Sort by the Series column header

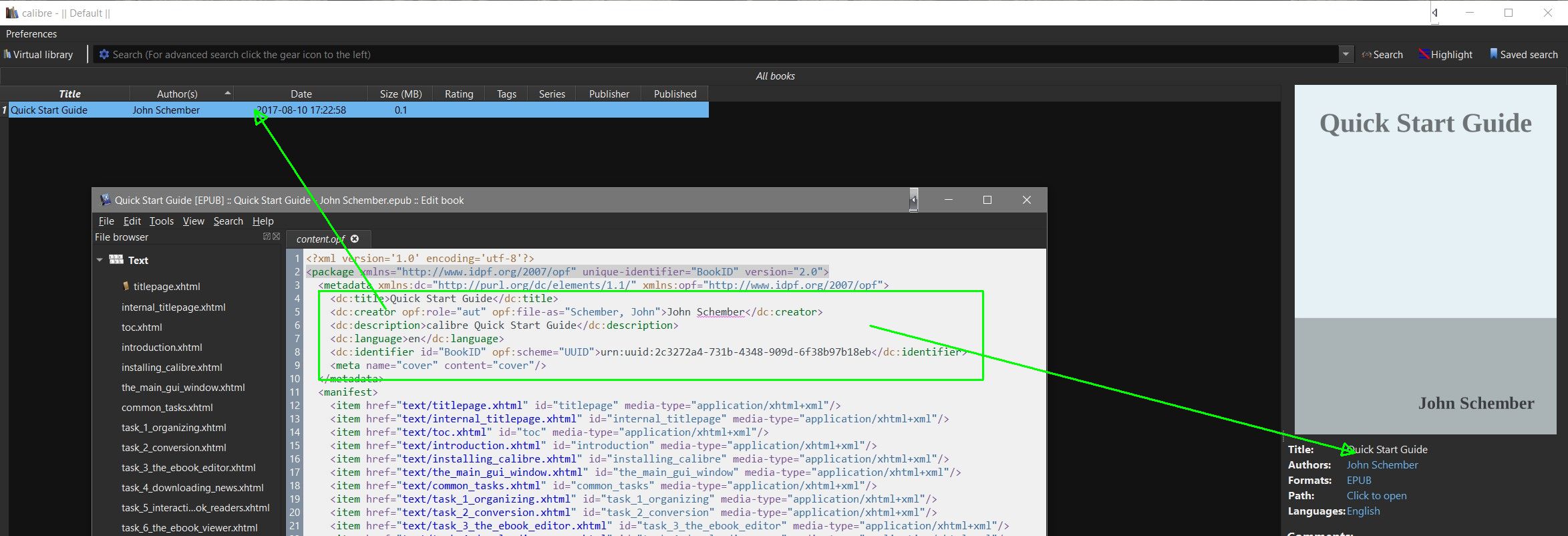[552, 94]
